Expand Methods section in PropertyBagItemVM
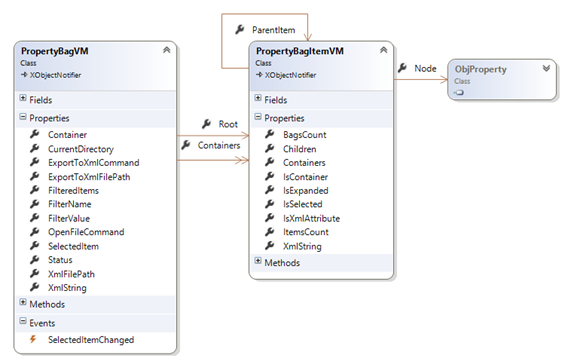565x361 pixels. coord(258,260)
